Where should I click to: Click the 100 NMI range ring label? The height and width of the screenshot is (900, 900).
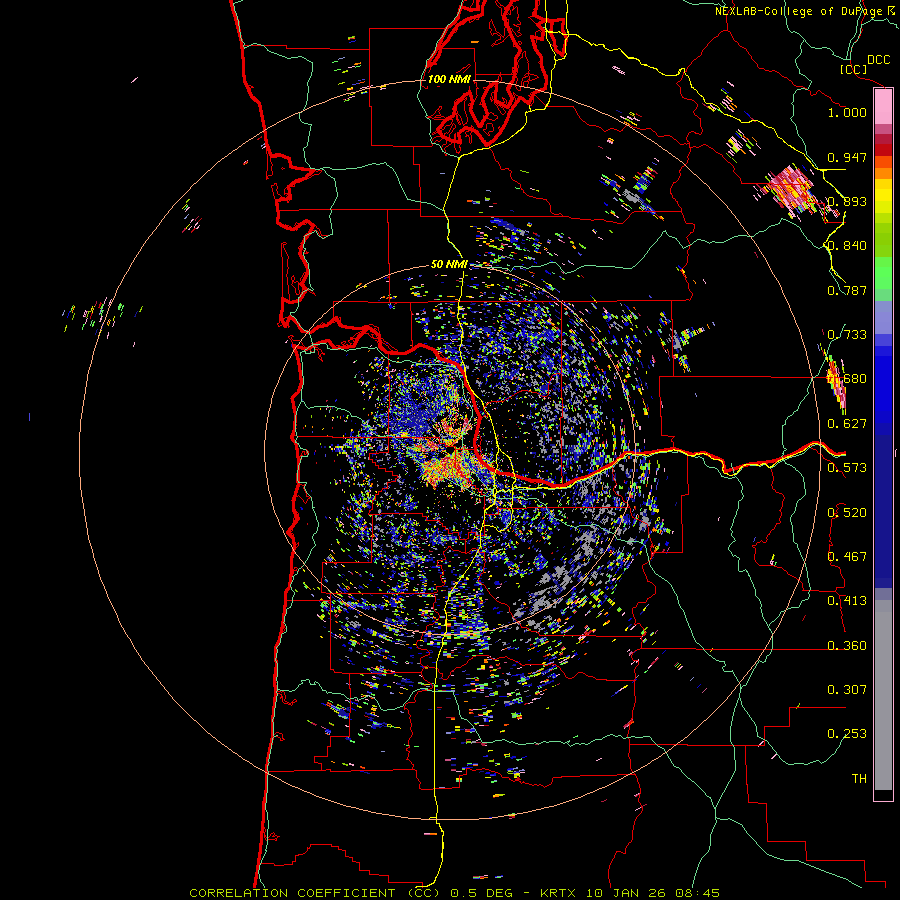point(449,79)
